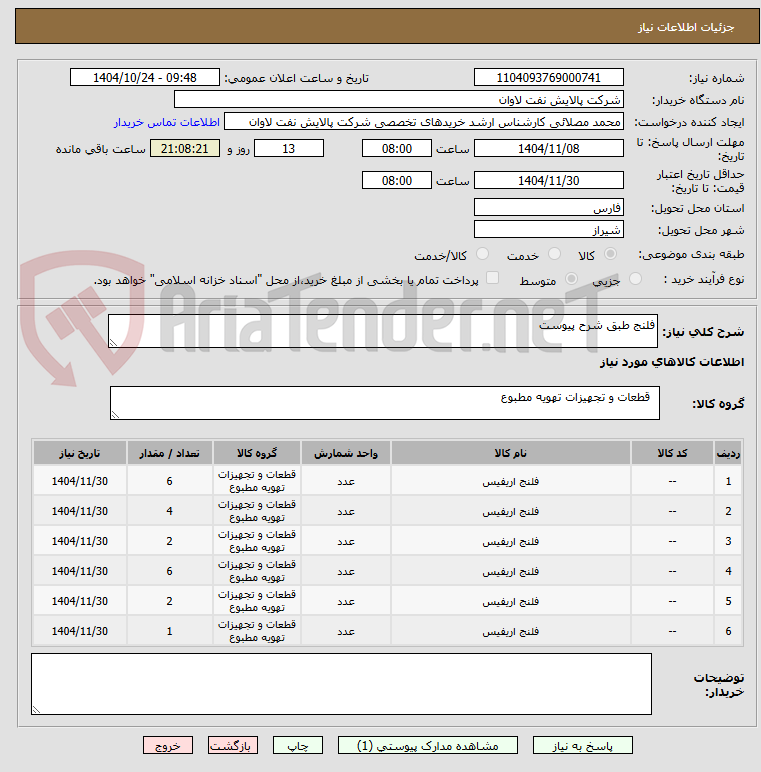This screenshot has width=761, height=772.
Task: Click the response deadline date 1404/11/08 field
Action: click(548, 148)
